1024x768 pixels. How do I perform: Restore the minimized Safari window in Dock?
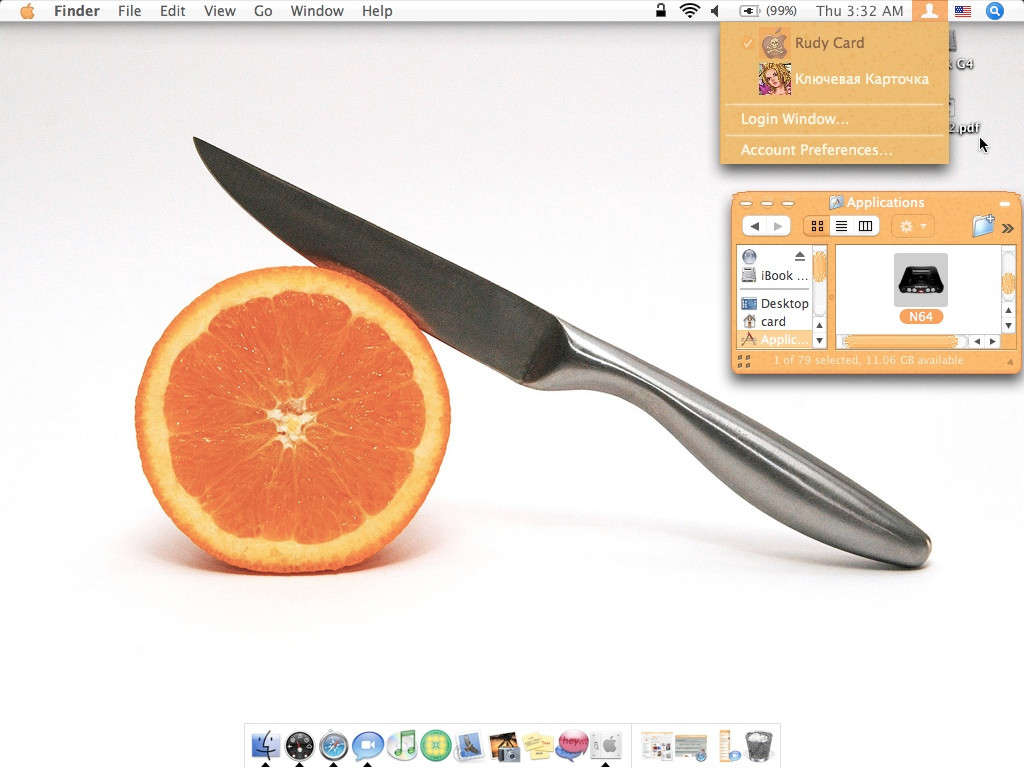(691, 747)
